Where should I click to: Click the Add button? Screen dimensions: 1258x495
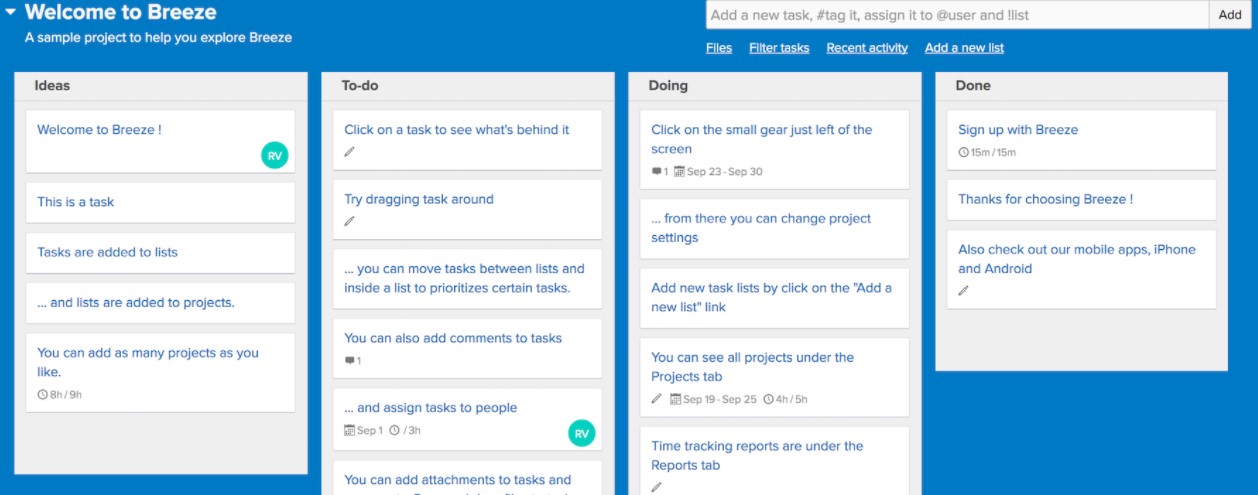point(1229,15)
